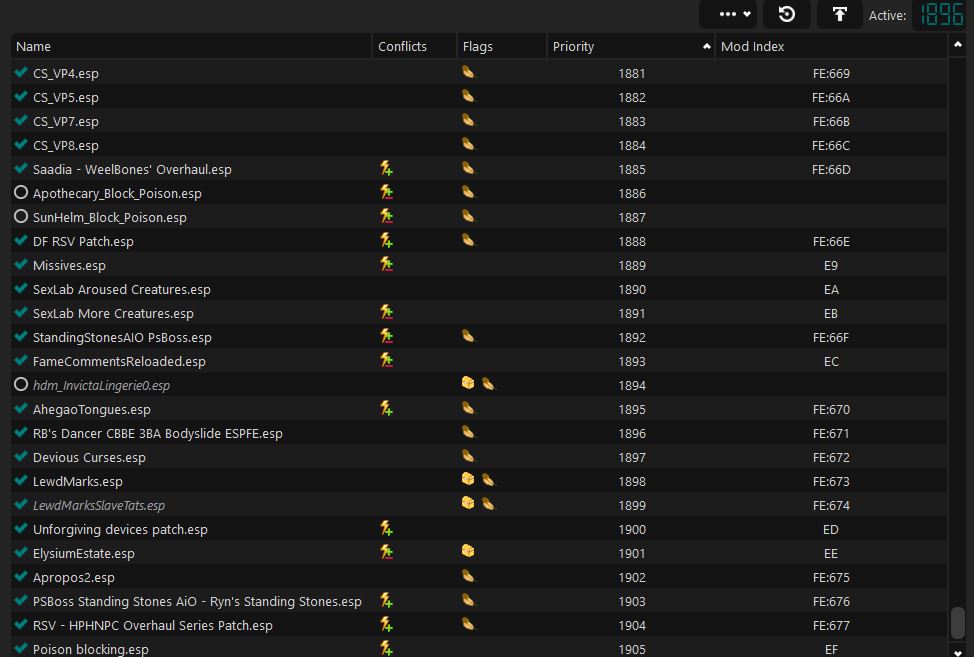Click conflict icon for Missives.esp
The height and width of the screenshot is (657, 974).
click(386, 265)
